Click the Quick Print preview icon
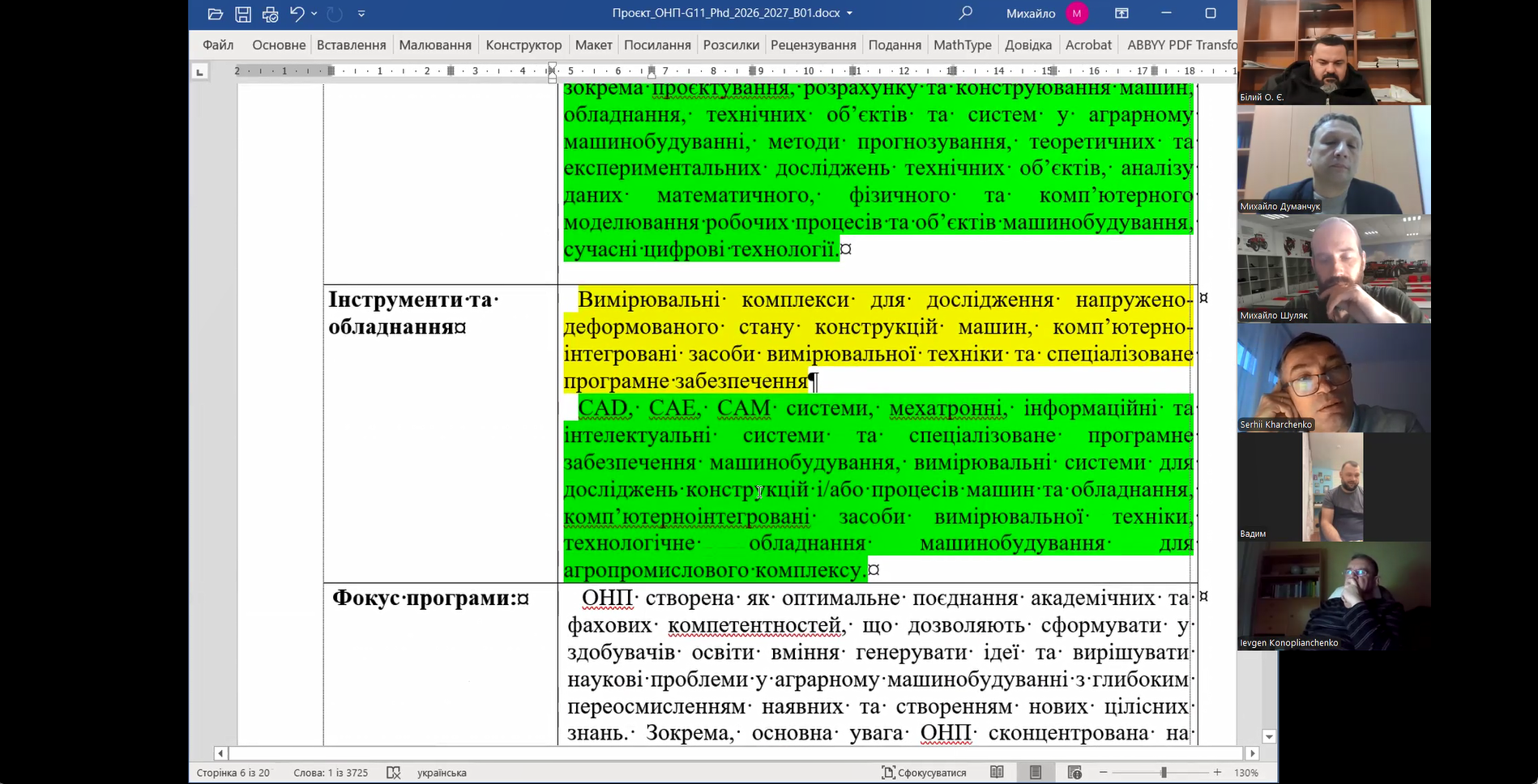 (270, 14)
